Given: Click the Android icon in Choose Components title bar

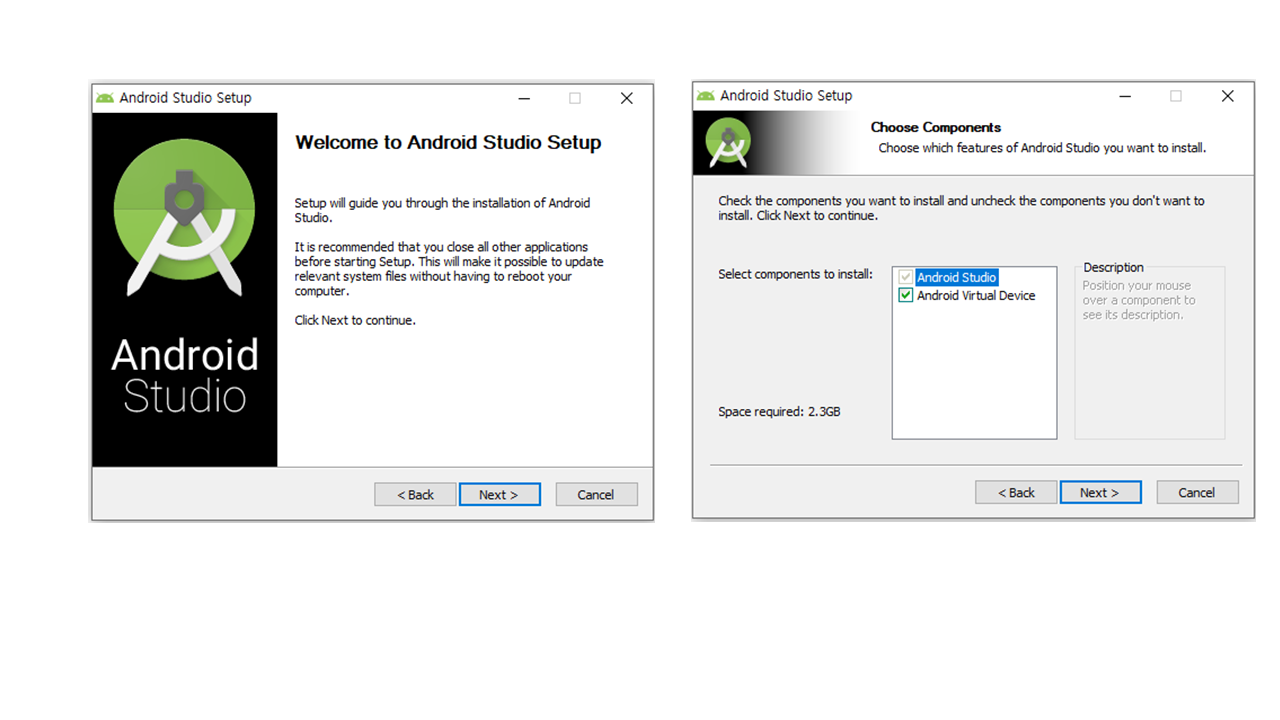Looking at the screenshot, I should pyautogui.click(x=706, y=96).
